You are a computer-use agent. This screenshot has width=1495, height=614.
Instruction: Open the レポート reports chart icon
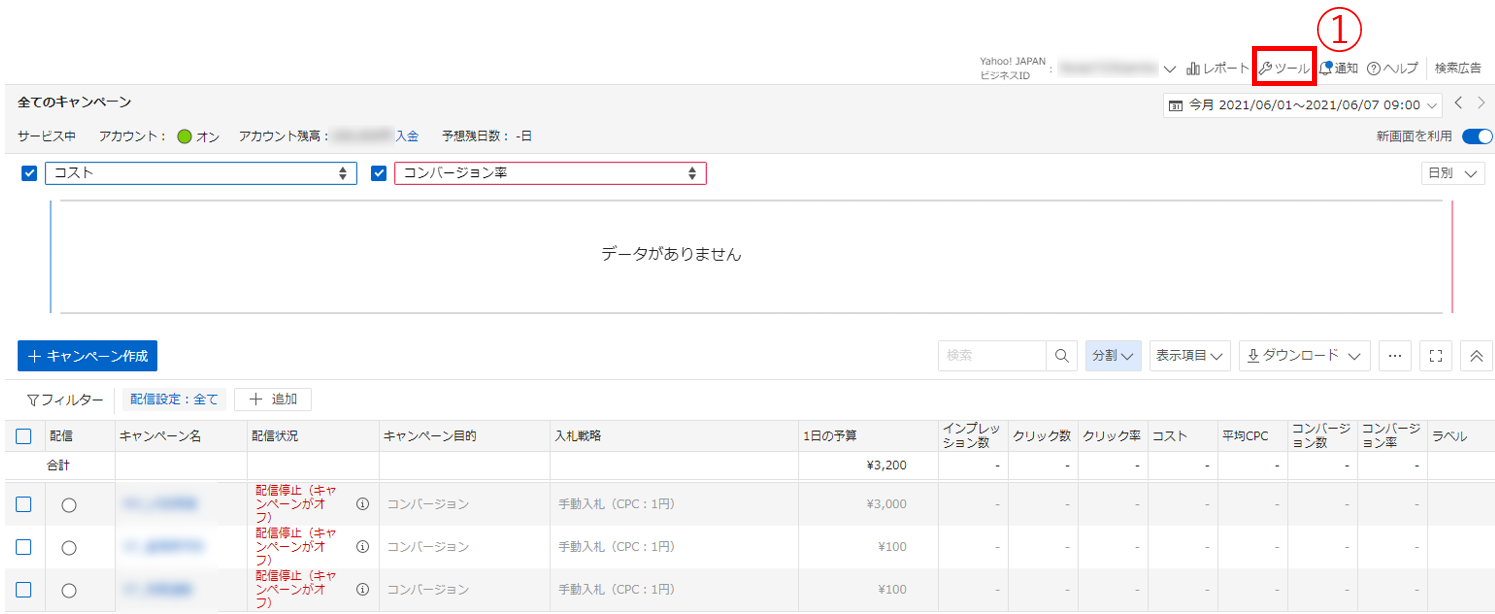(1193, 68)
